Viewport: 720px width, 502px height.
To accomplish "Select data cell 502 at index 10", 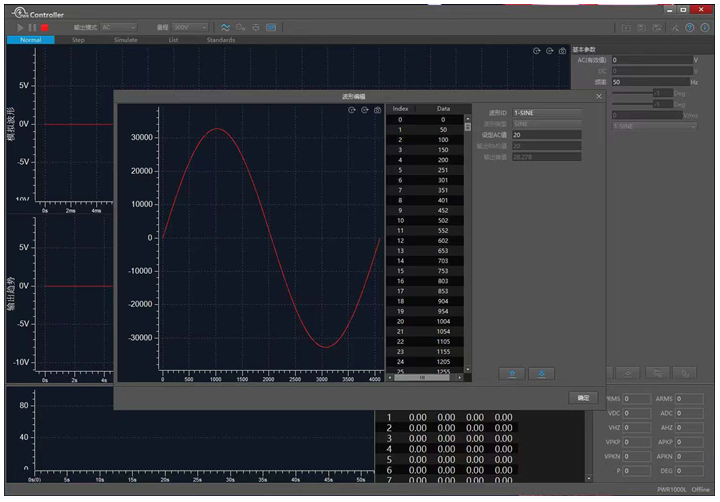I will coord(443,220).
